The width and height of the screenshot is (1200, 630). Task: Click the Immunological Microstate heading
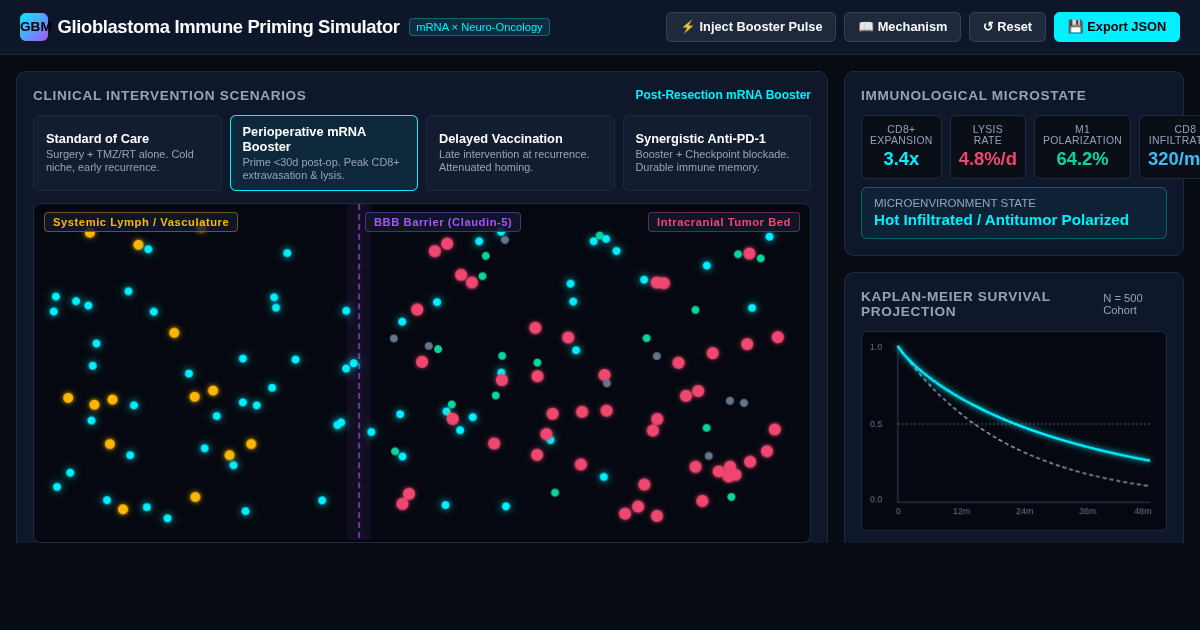click(973, 95)
